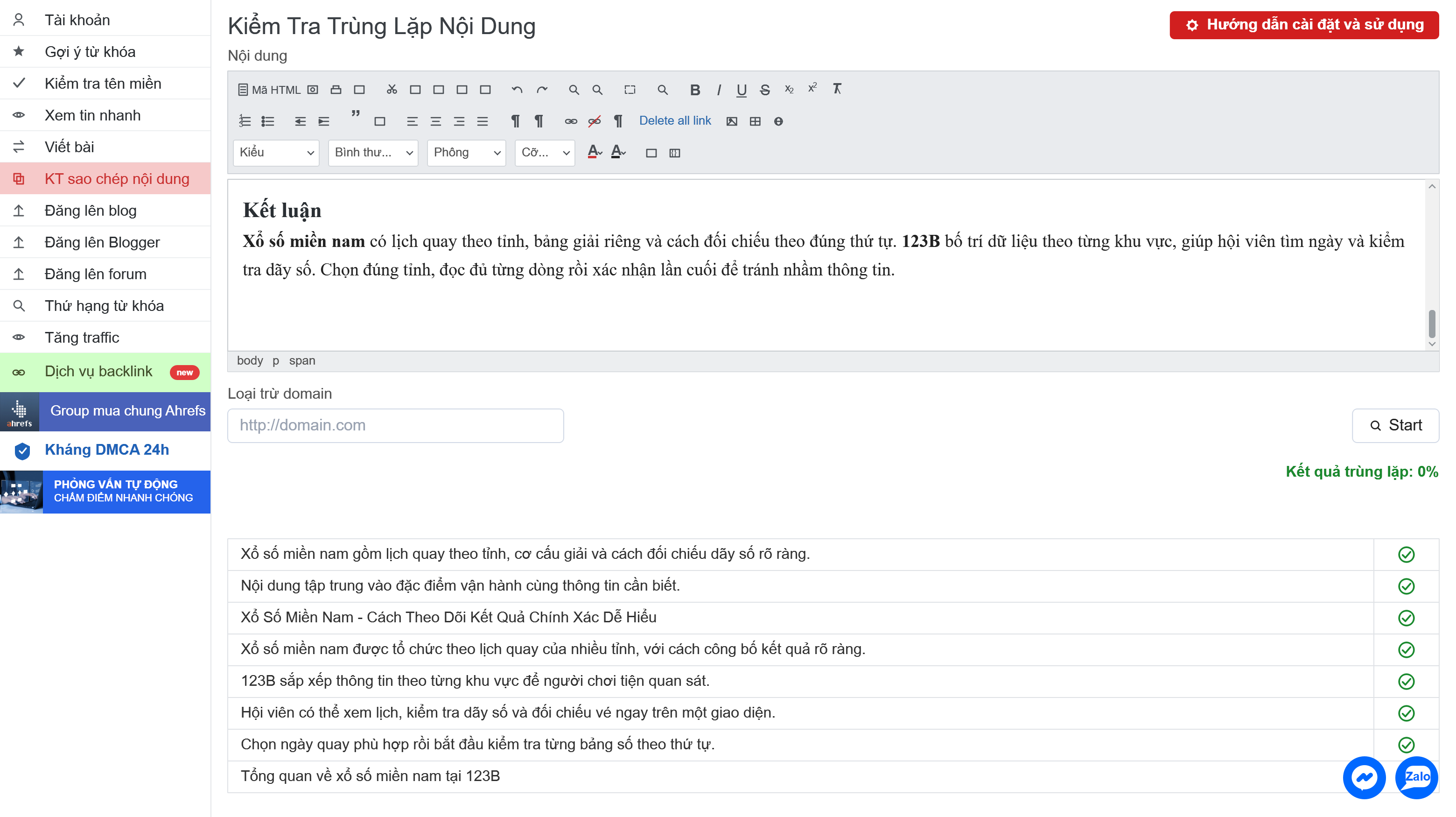Open the text color picker (red A)
This screenshot has height=817, width=1456.
click(x=595, y=152)
